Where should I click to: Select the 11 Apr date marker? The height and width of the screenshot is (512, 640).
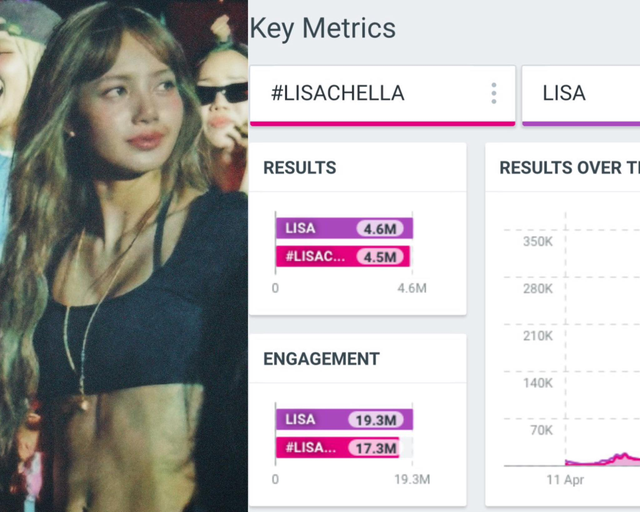click(x=565, y=480)
